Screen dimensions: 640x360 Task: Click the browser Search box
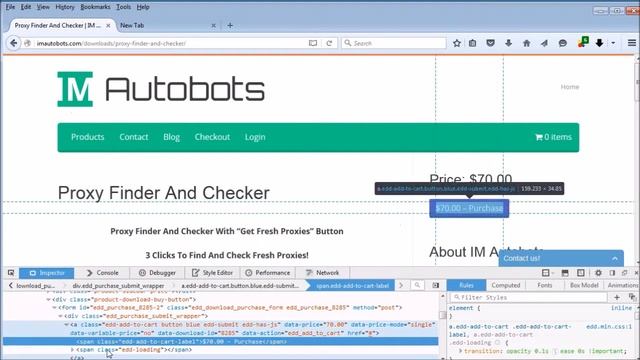tap(394, 43)
